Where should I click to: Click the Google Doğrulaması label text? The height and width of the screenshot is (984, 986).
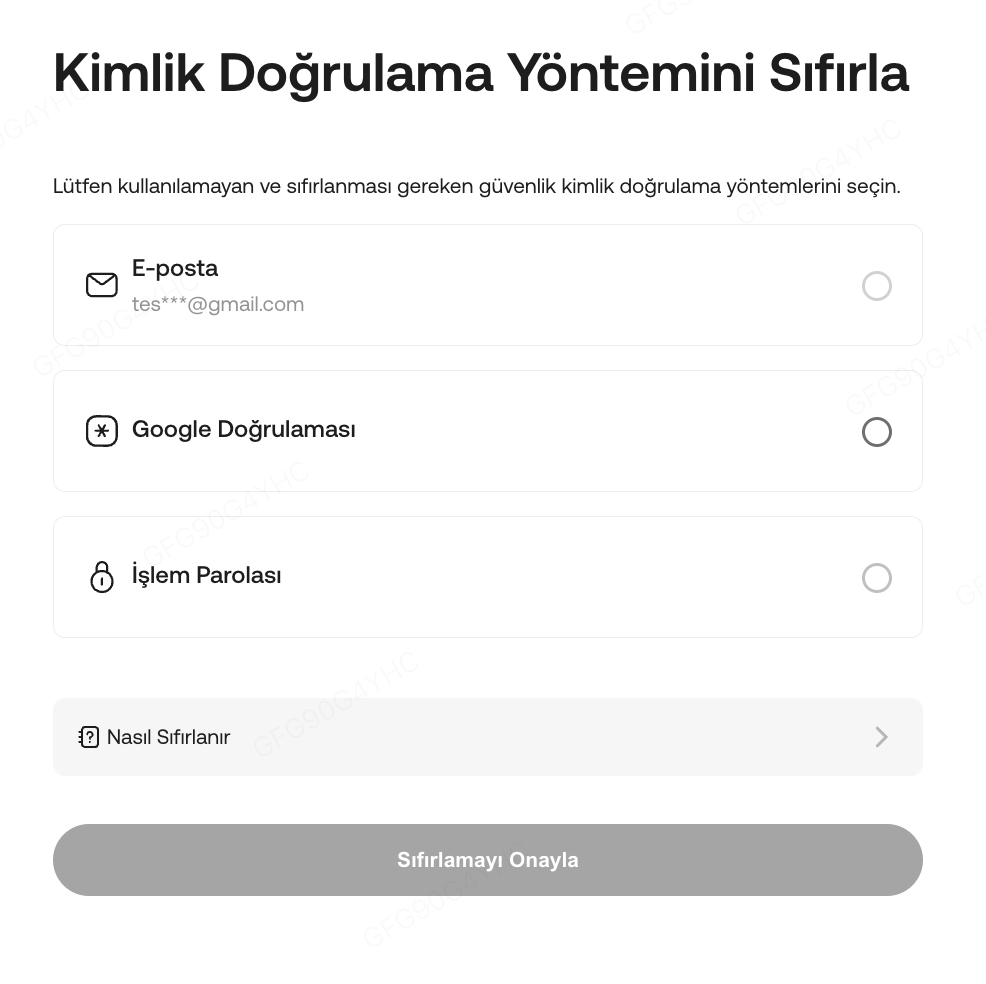pyautogui.click(x=244, y=430)
